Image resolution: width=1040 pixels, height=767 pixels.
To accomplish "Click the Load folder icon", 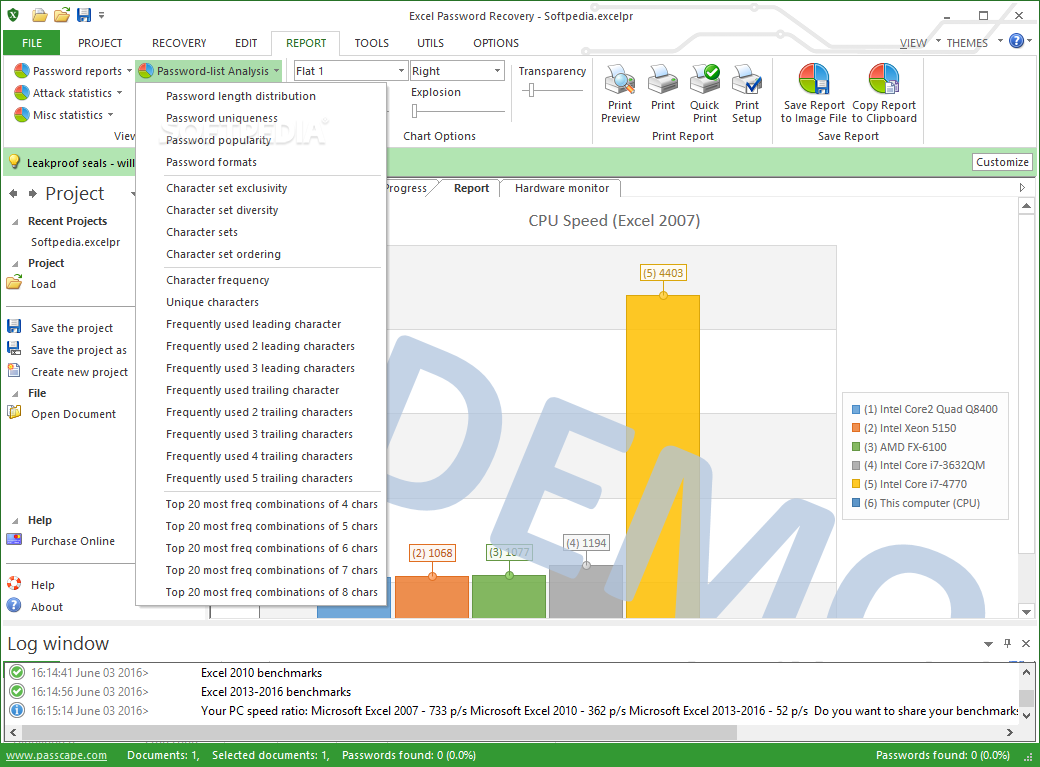I will click(x=14, y=283).
